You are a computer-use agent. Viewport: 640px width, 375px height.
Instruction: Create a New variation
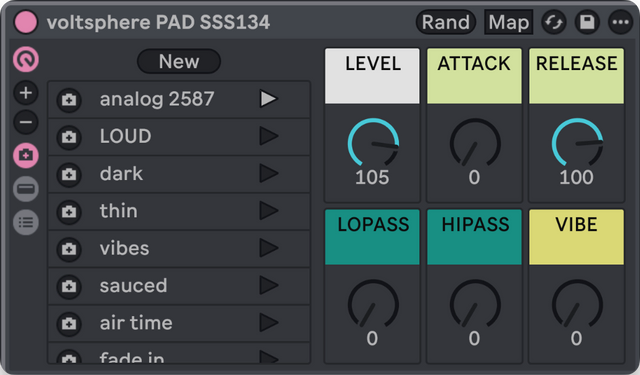pos(179,62)
